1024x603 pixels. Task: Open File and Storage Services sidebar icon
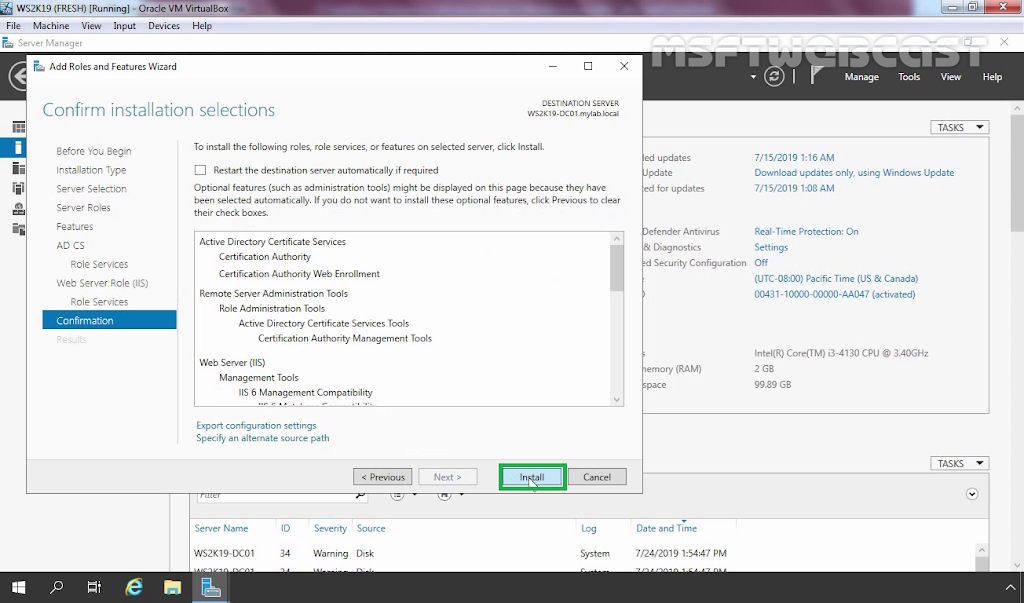[x=18, y=229]
